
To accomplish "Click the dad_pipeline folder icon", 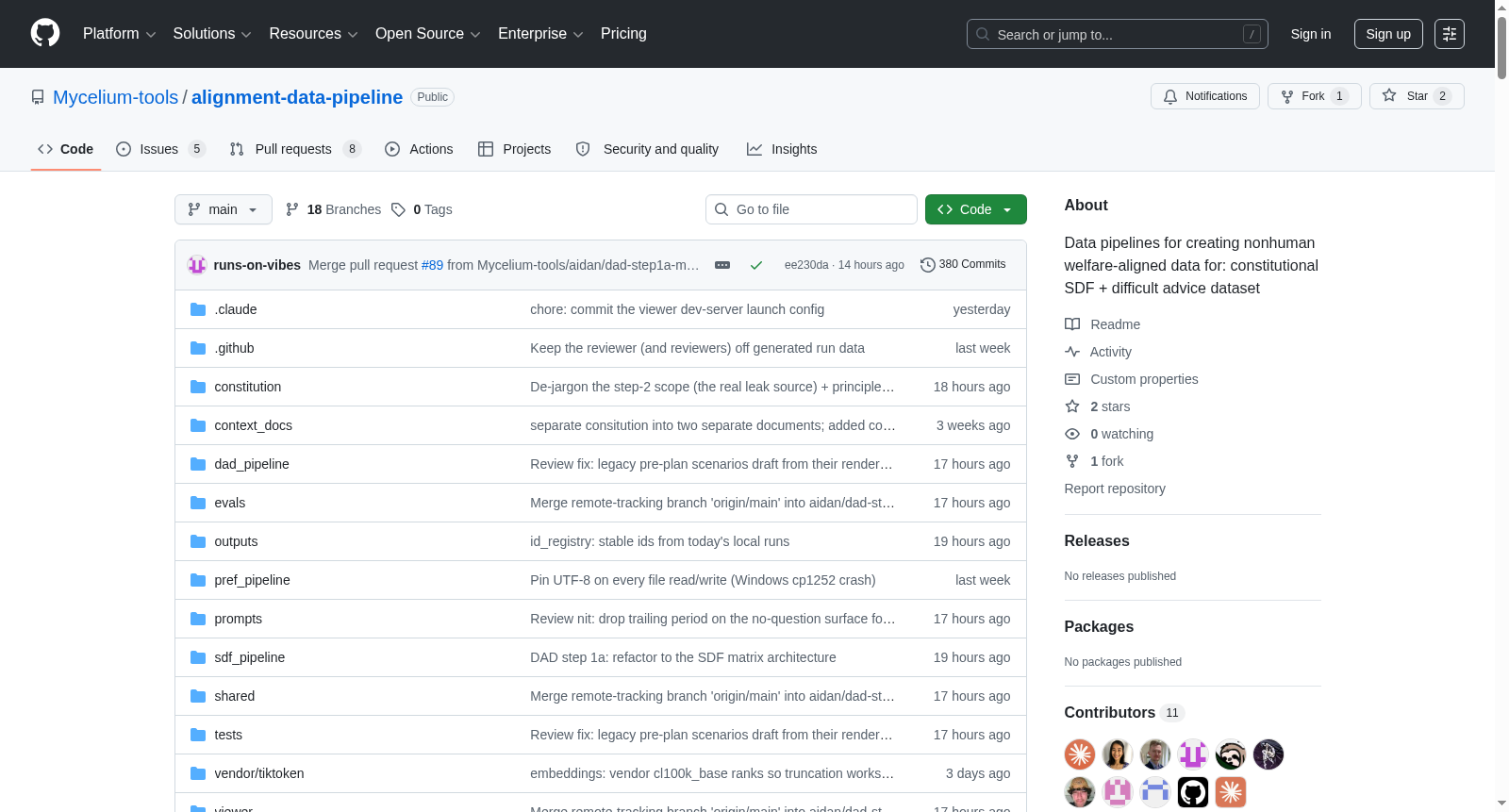I will tap(198, 464).
